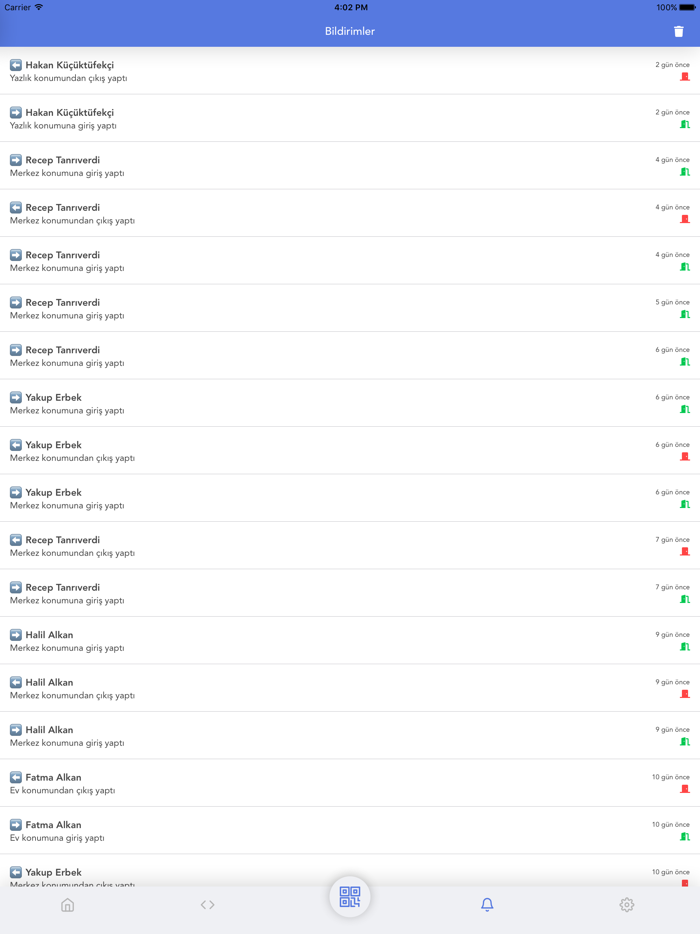This screenshot has height=934, width=700.
Task: Tap the right arrow icon beside Fatma Alkan
Action: pos(16,825)
